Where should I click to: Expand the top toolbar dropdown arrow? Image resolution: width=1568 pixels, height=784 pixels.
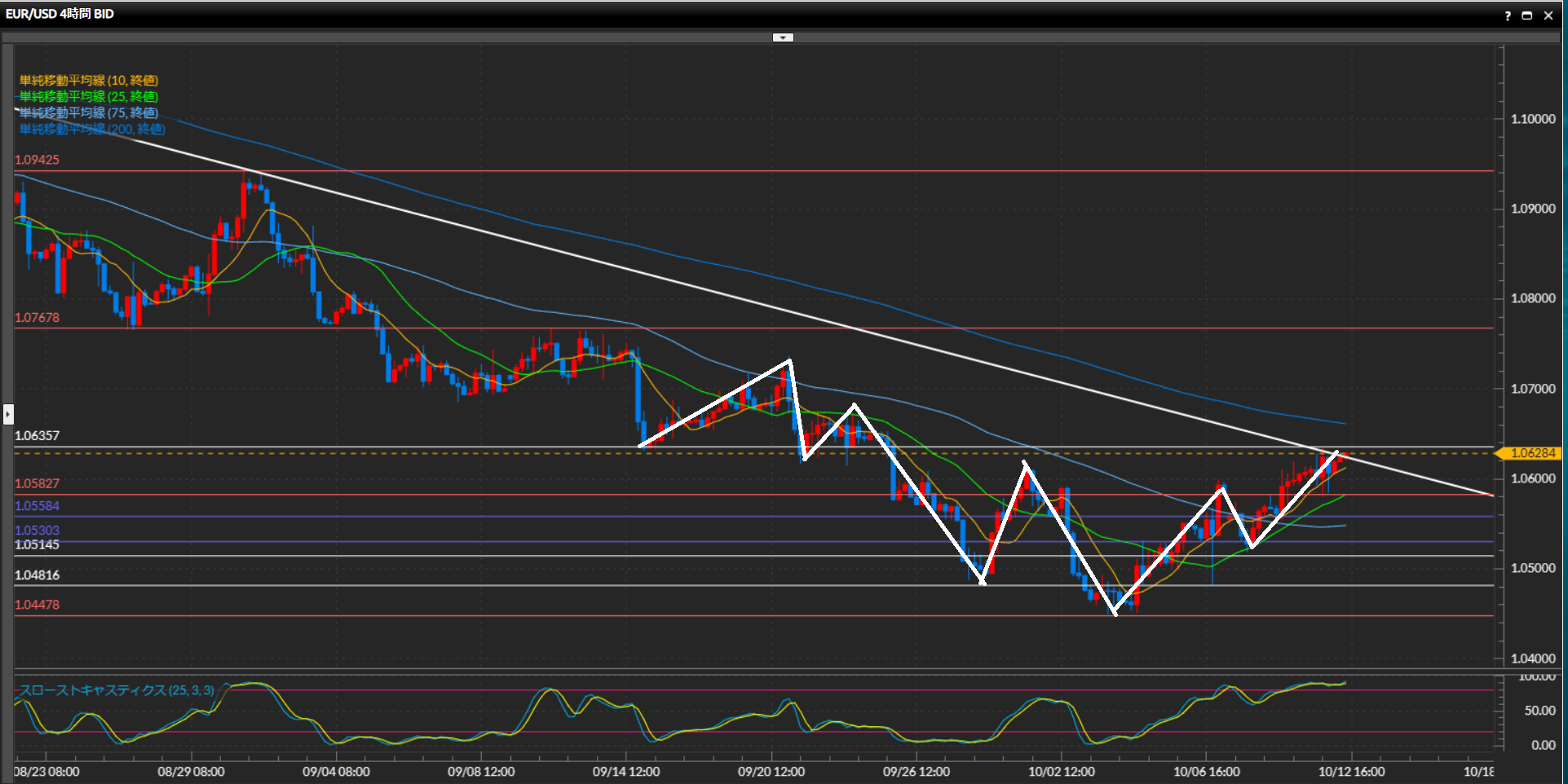783,37
